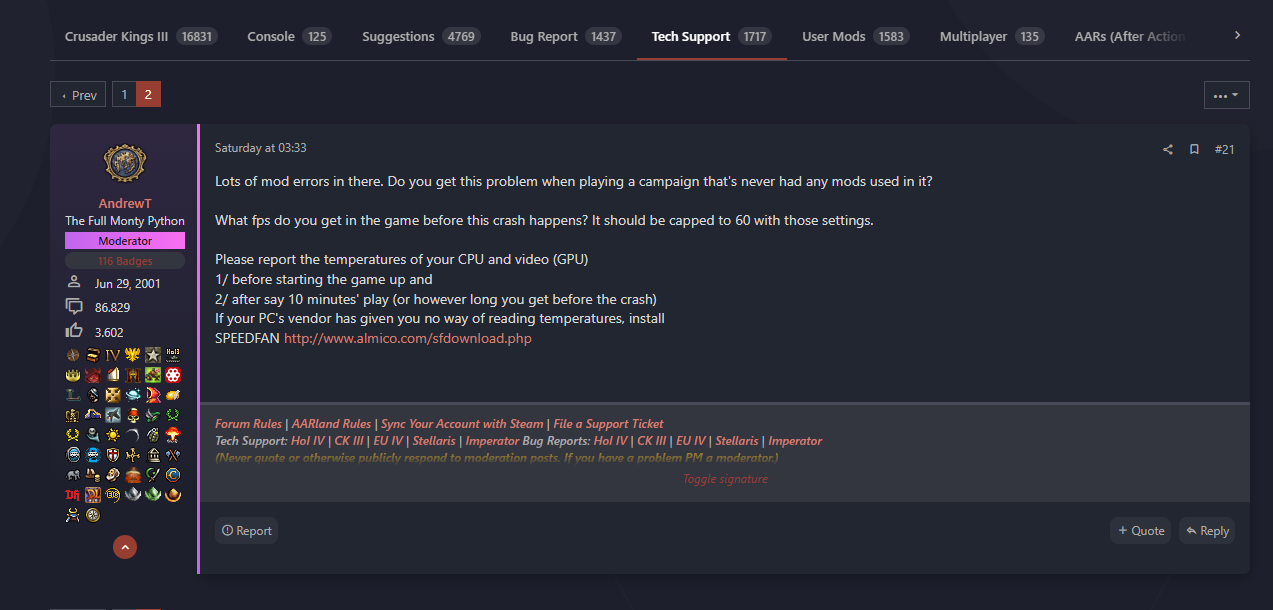Quote this post
1273x610 pixels.
(x=1140, y=530)
